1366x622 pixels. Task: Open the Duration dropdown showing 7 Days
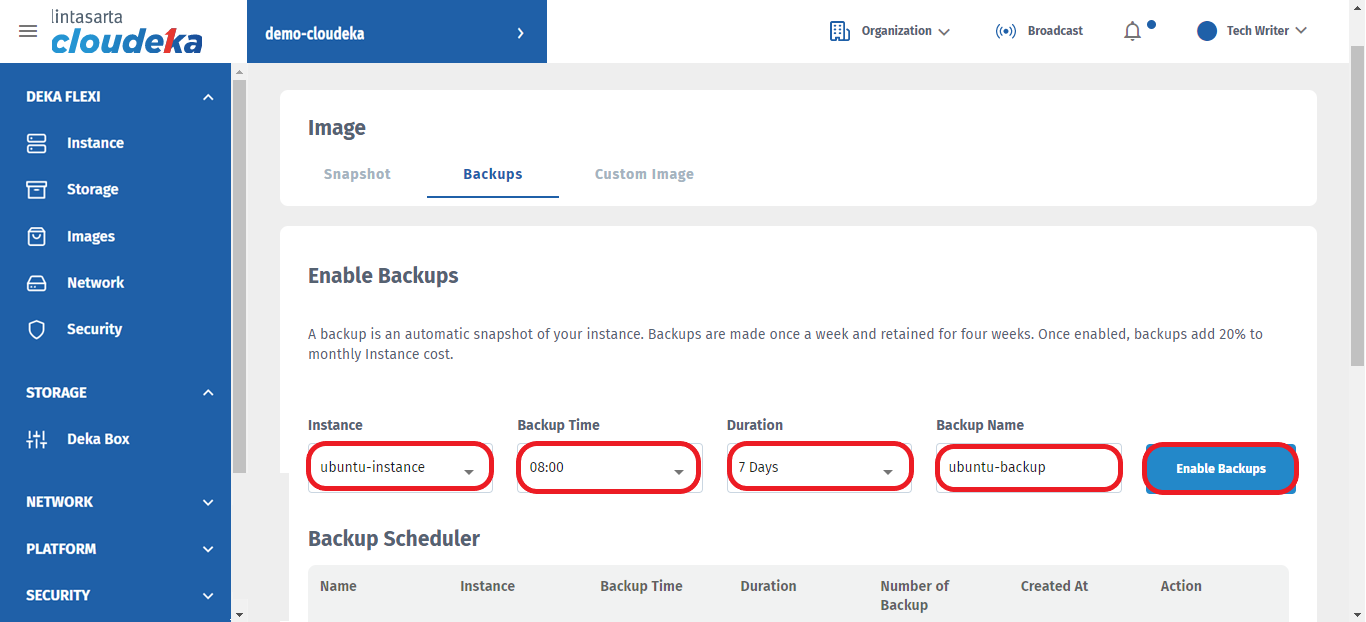pos(818,468)
